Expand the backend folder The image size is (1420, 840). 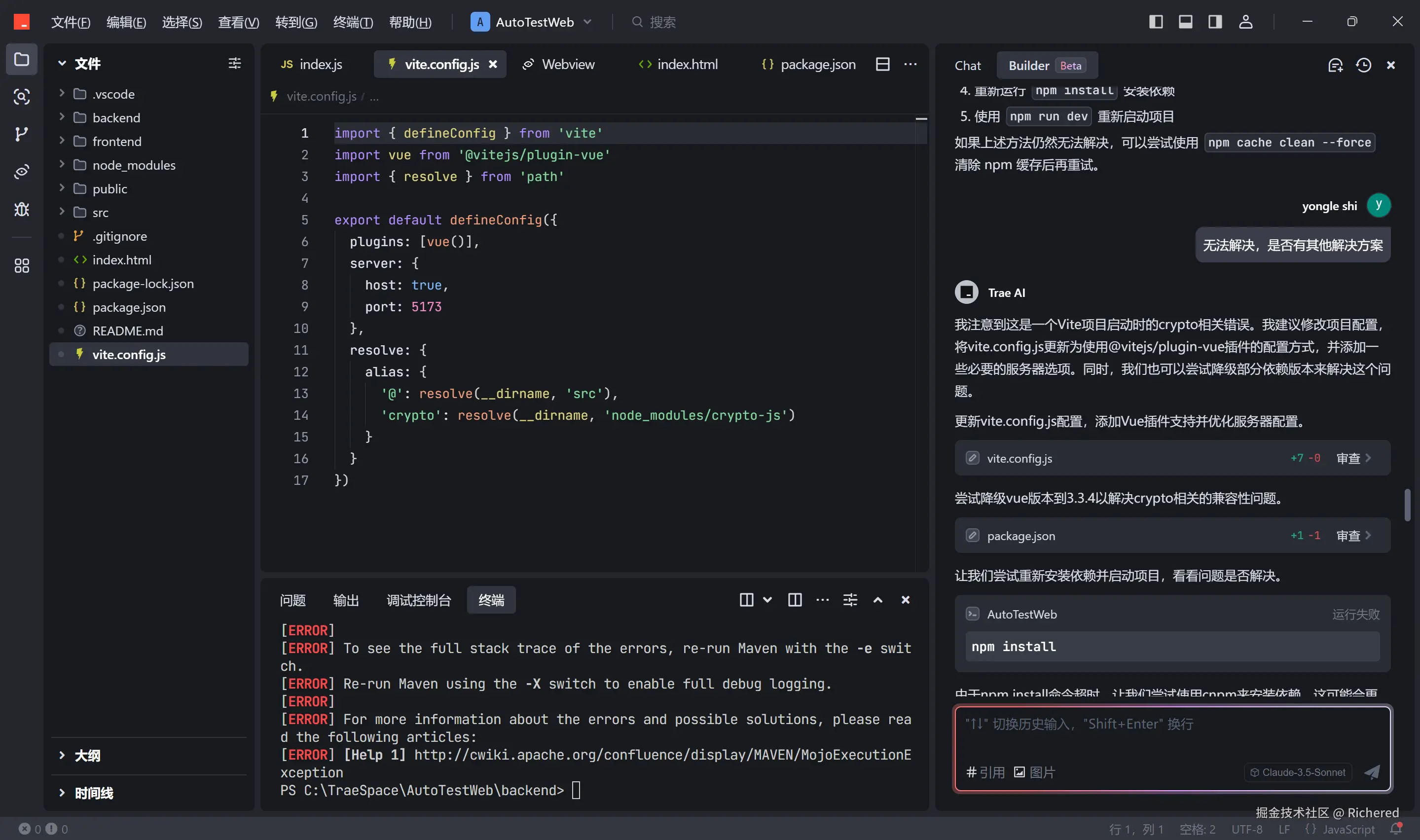pyautogui.click(x=116, y=118)
